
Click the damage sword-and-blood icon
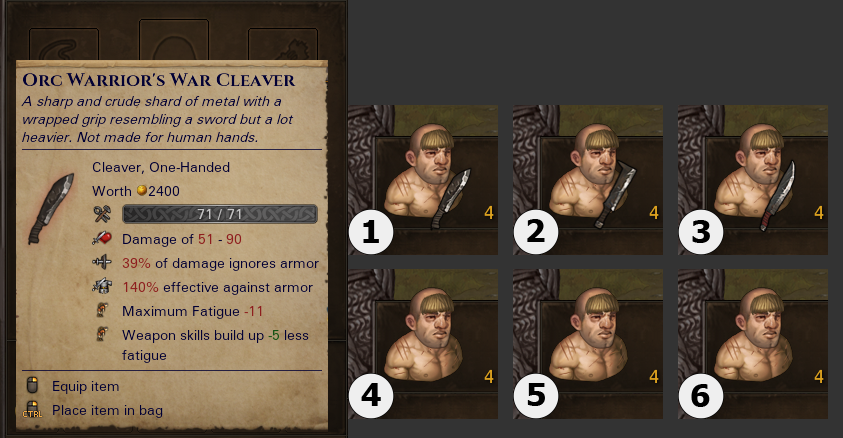coord(102,238)
